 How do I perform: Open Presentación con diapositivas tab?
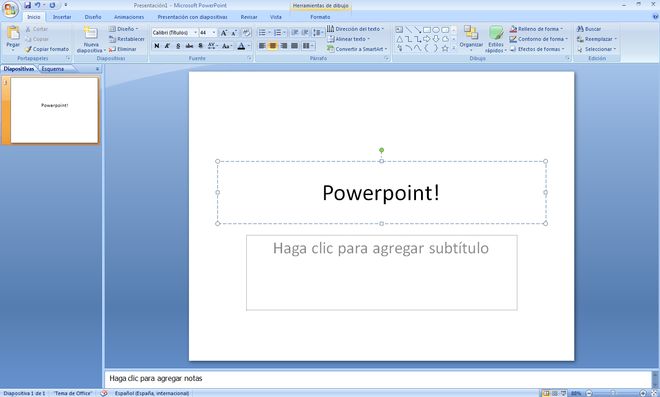pyautogui.click(x=192, y=17)
